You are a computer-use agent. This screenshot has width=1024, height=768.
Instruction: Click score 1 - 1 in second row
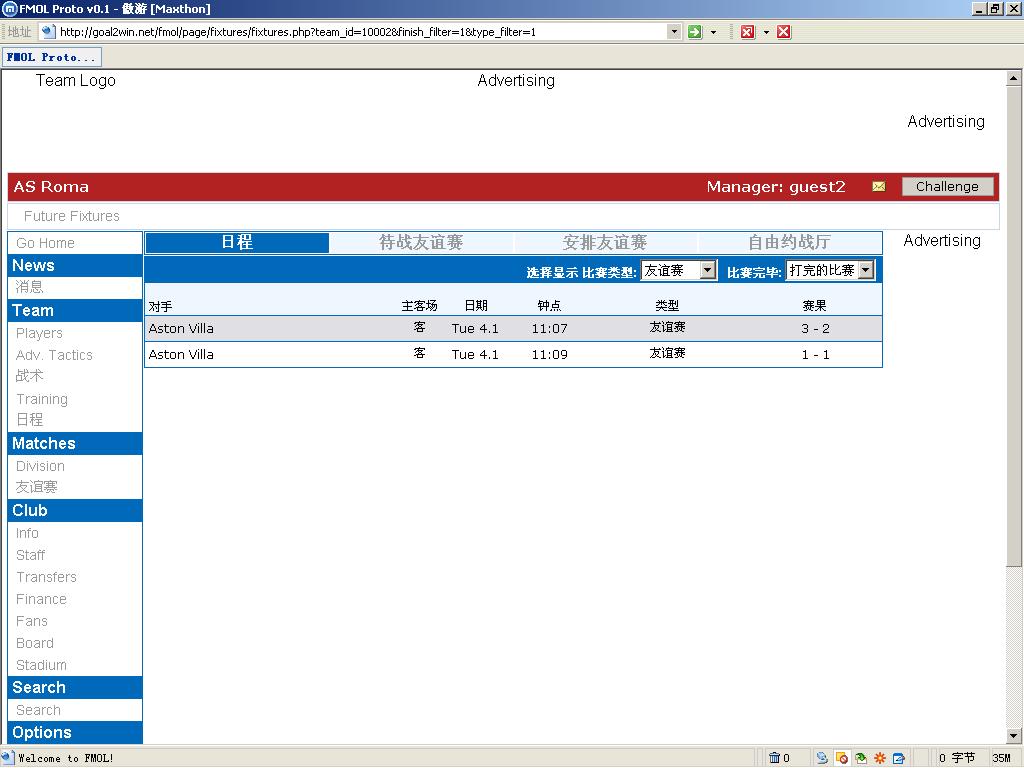coord(815,355)
